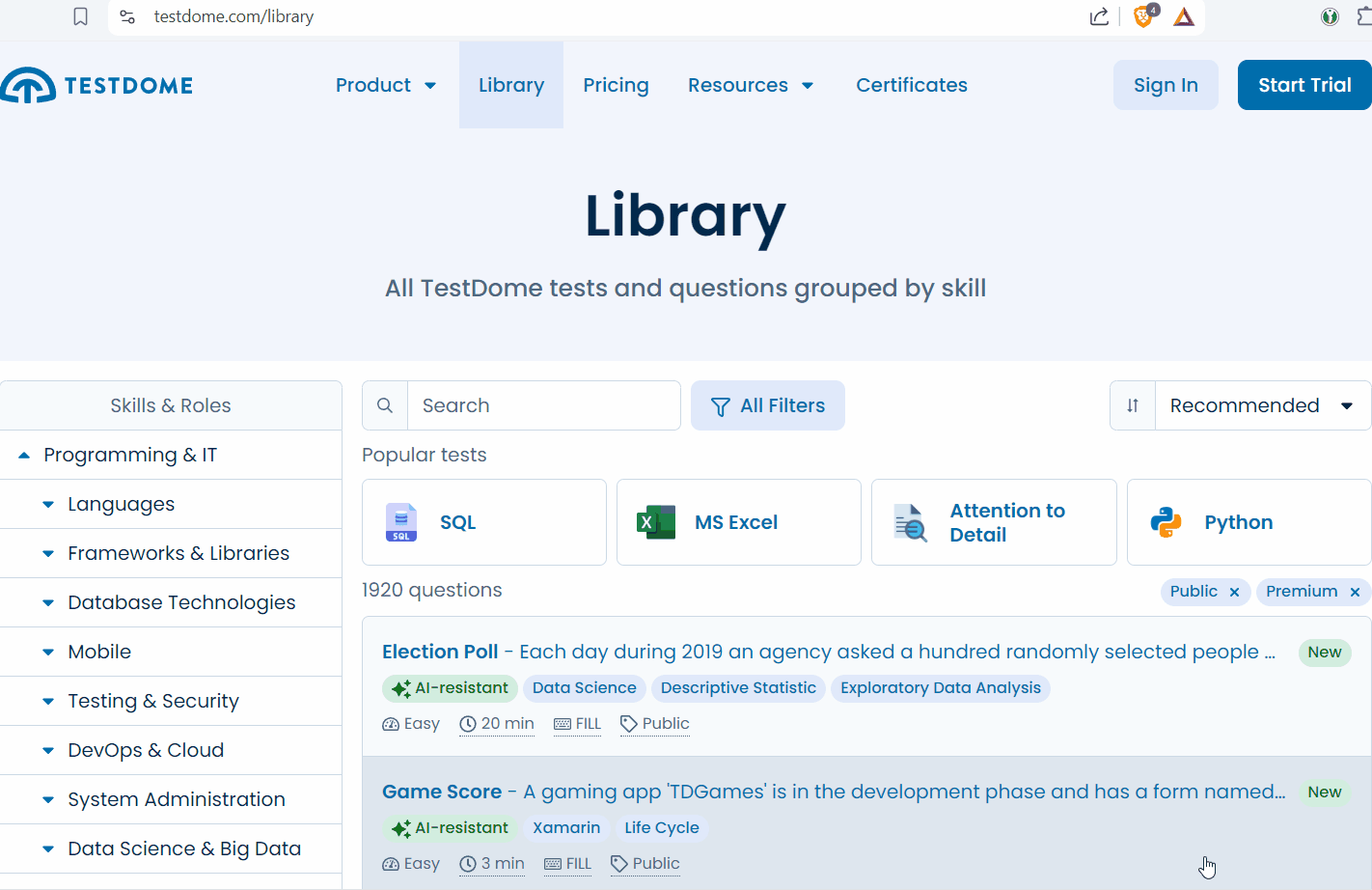
Task: Go to the Pricing page
Action: 616,85
